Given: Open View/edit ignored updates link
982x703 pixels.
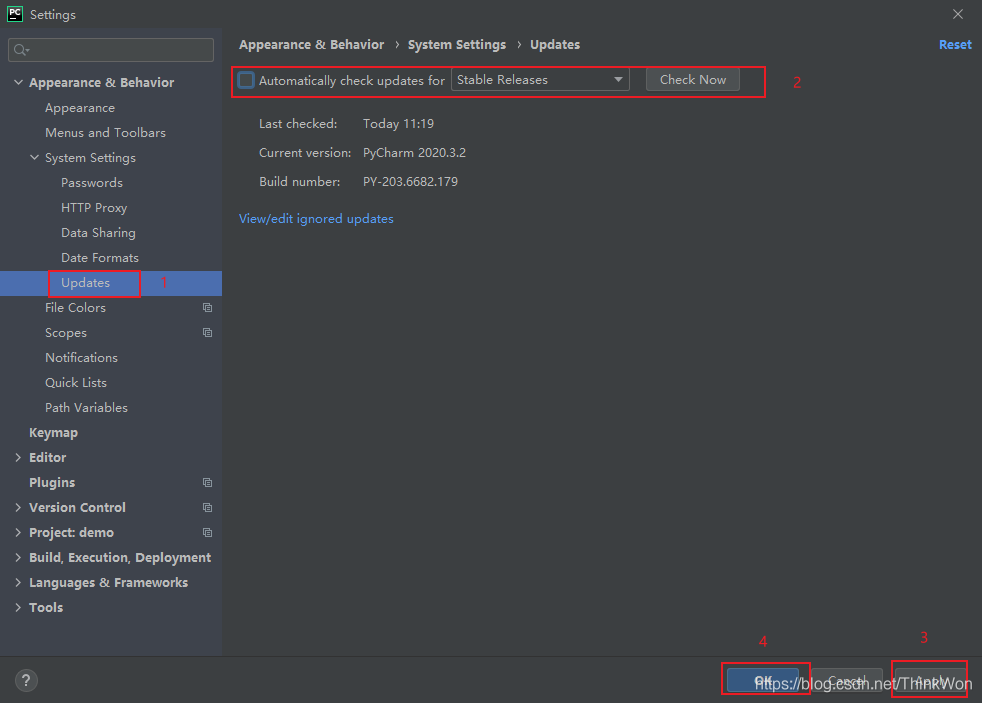Looking at the screenshot, I should (x=316, y=218).
